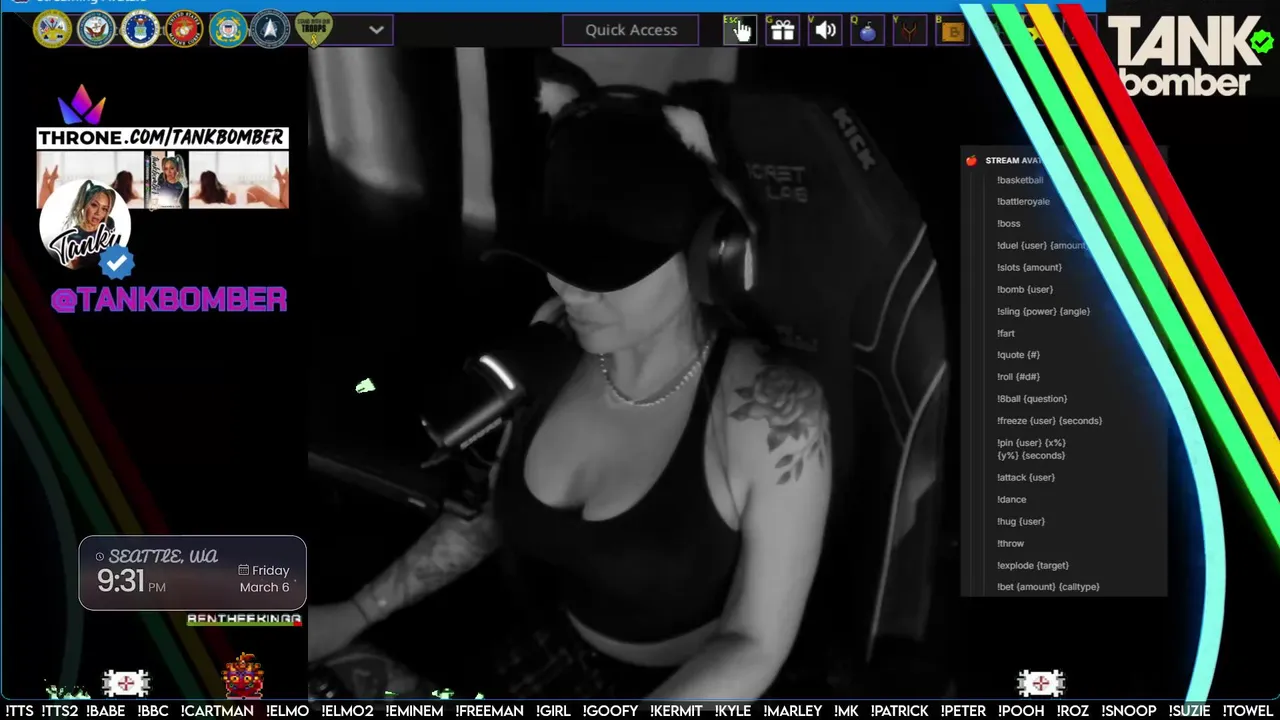Click the !PATRICK ticker command
Screen dimensions: 1280x720
tap(900, 711)
